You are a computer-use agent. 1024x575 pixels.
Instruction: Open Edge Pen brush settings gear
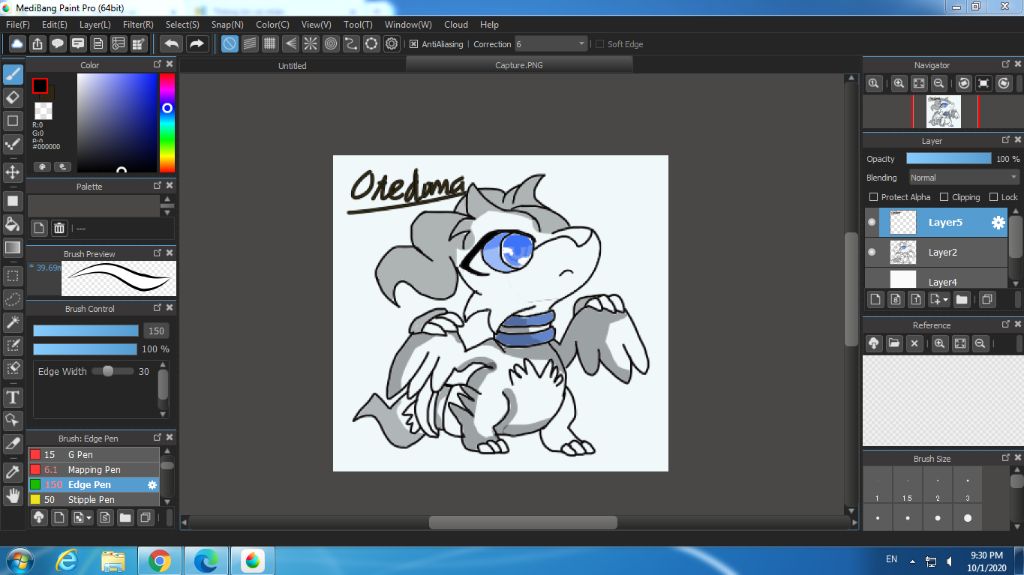pos(152,485)
